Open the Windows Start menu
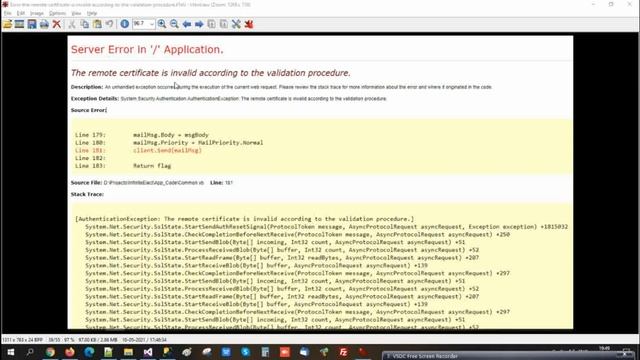The height and width of the screenshot is (360, 640). coord(11,352)
